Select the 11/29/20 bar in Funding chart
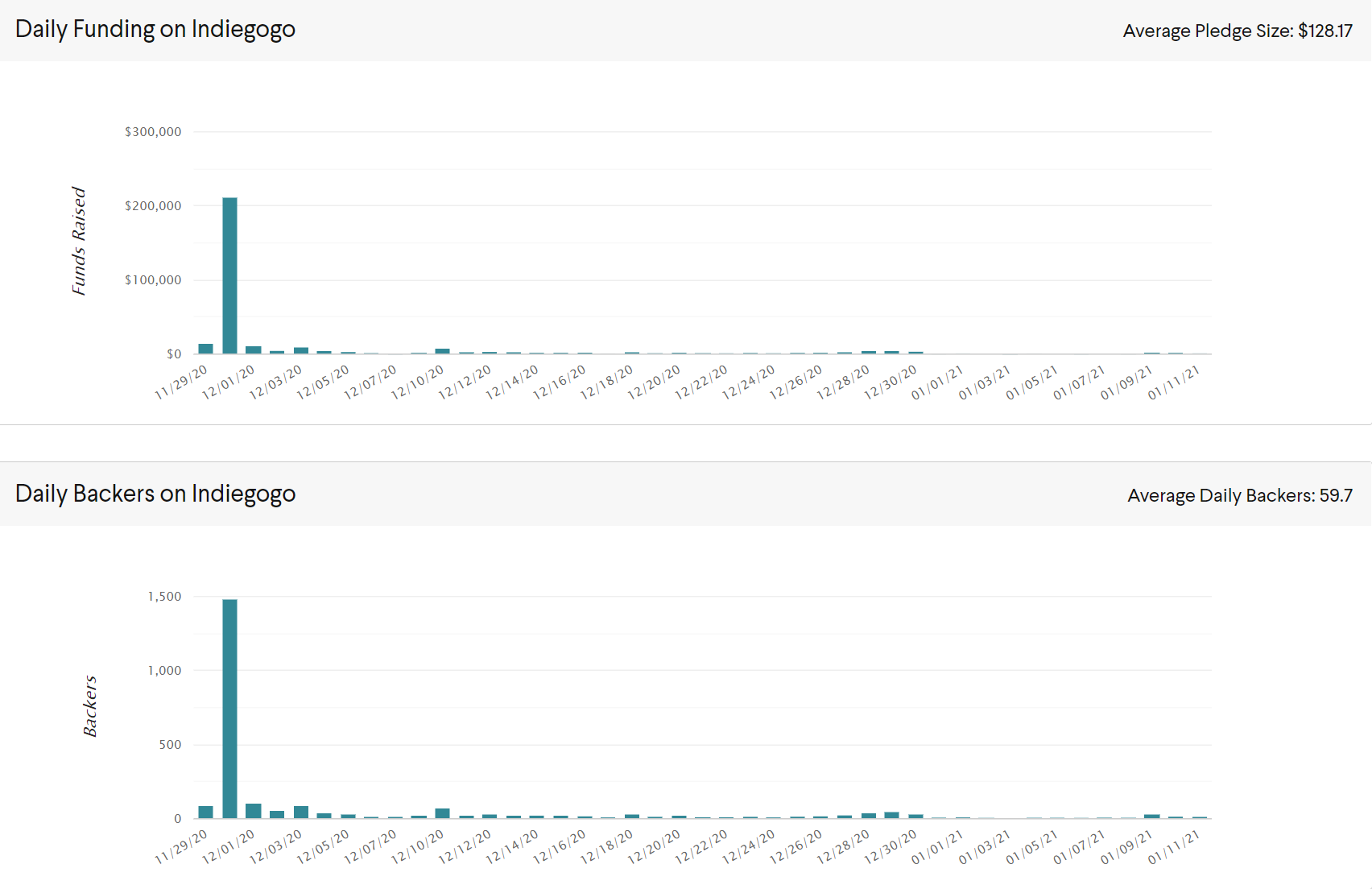 206,349
